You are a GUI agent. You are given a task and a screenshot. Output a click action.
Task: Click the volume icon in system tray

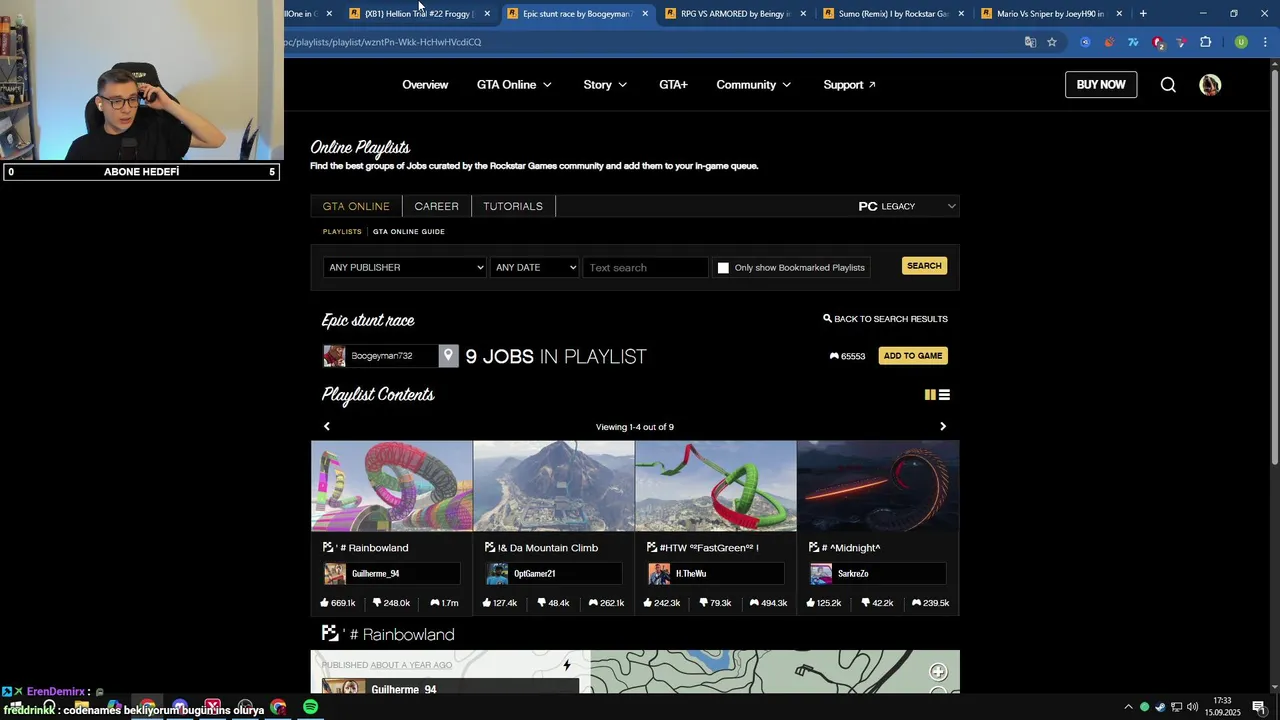point(1192,707)
